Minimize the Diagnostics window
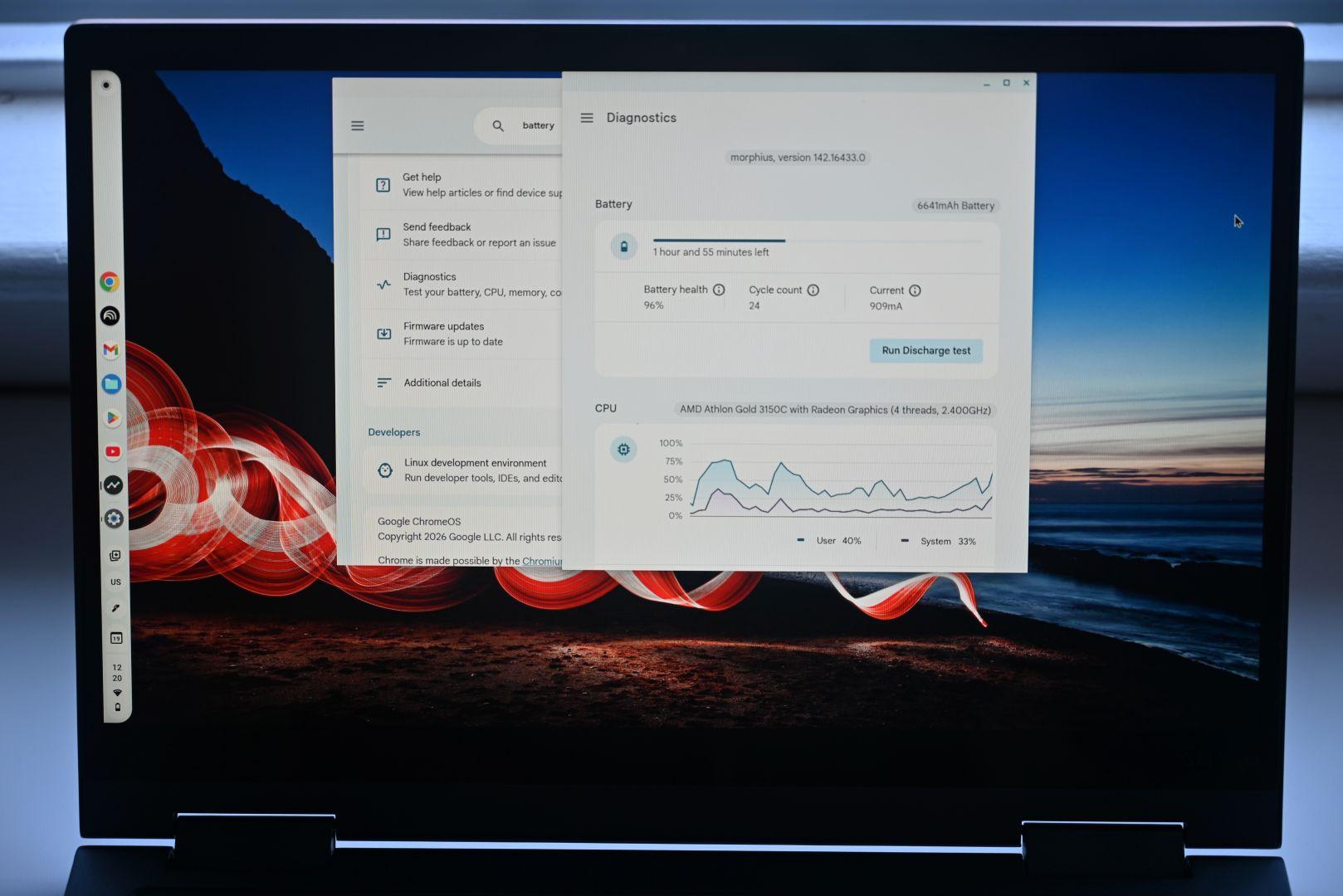 [x=986, y=84]
